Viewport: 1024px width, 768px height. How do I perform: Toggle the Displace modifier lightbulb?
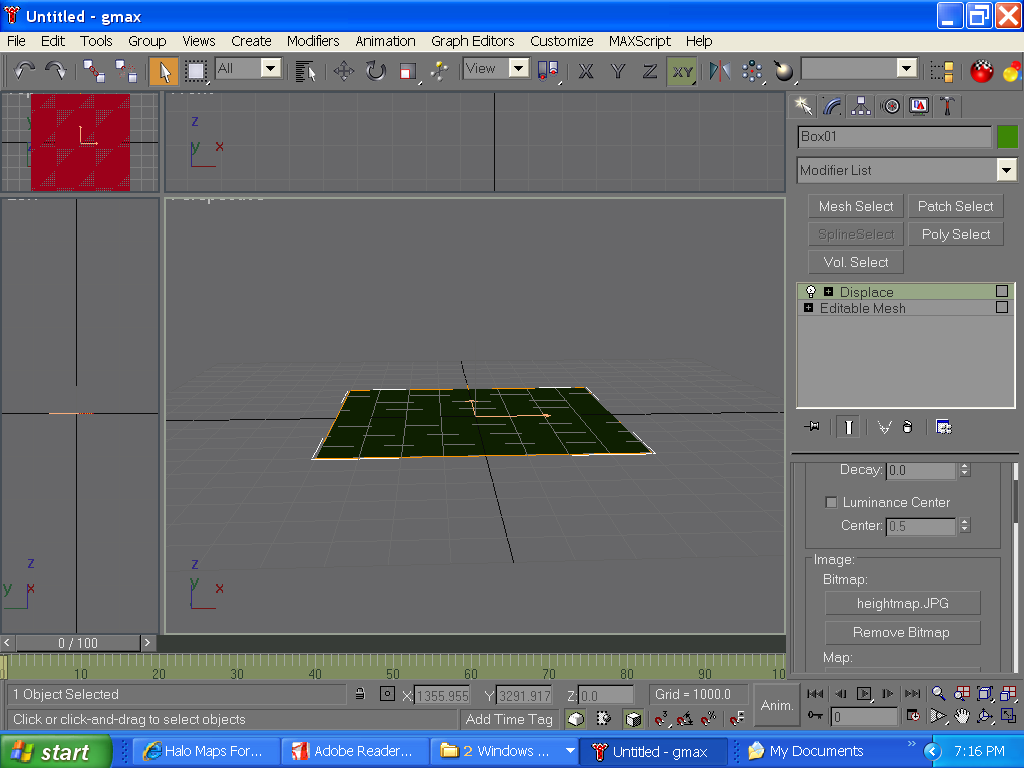(811, 292)
